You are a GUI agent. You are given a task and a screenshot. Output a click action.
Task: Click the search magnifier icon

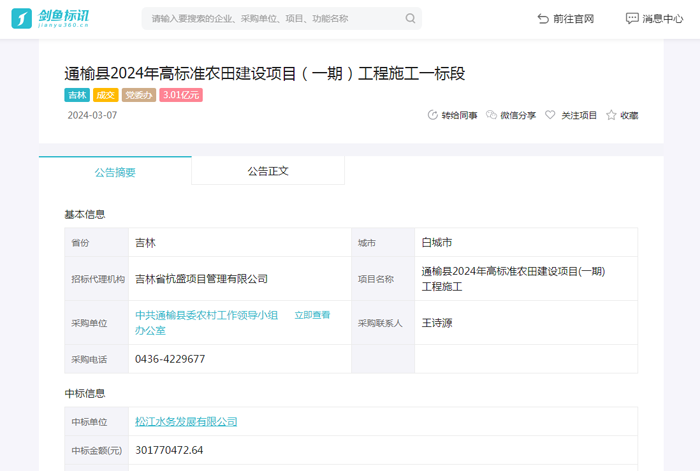(x=410, y=18)
